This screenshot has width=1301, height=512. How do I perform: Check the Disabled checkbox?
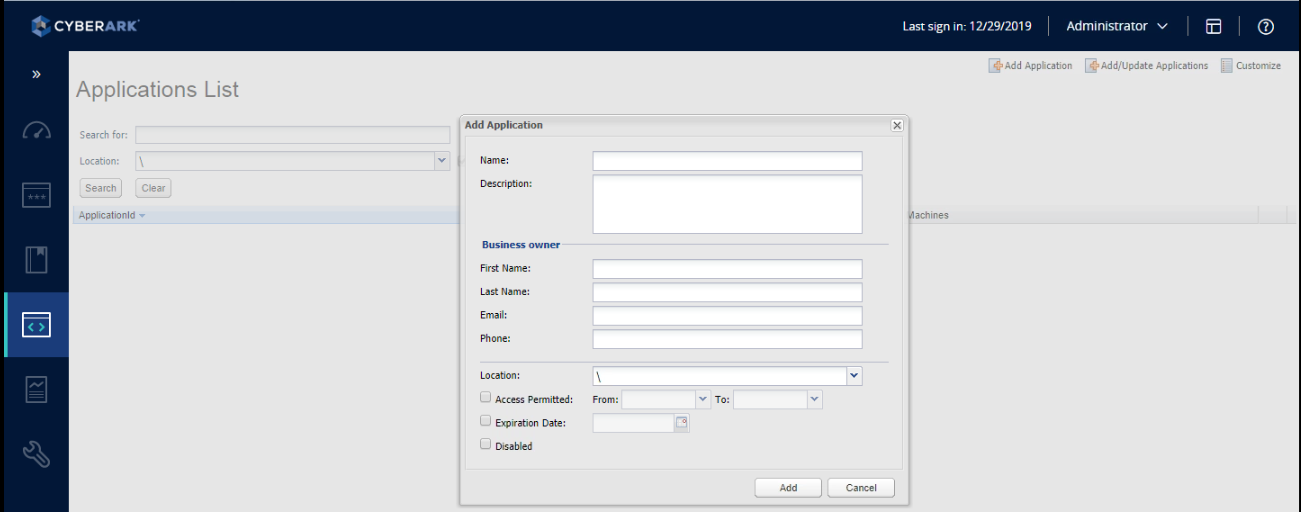tap(486, 445)
